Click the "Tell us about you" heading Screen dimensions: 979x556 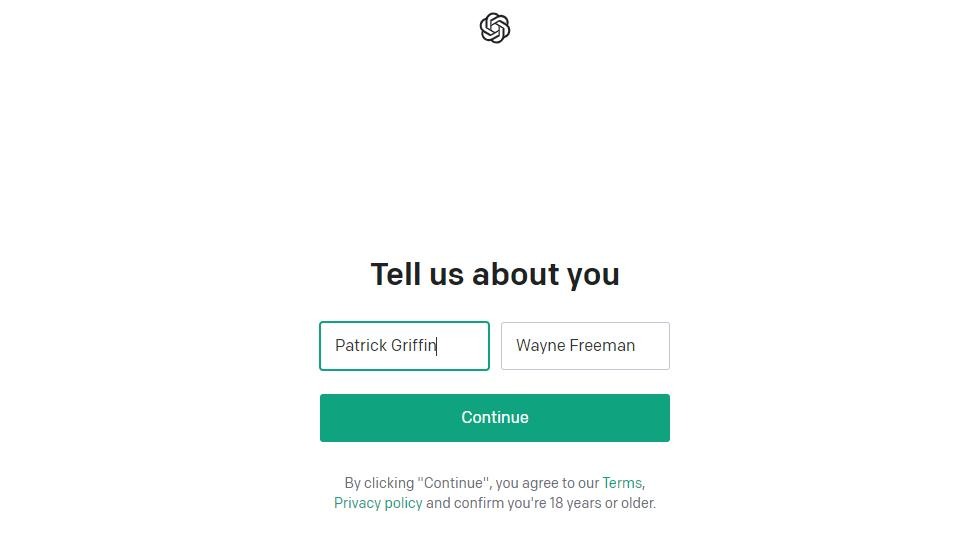(x=494, y=274)
